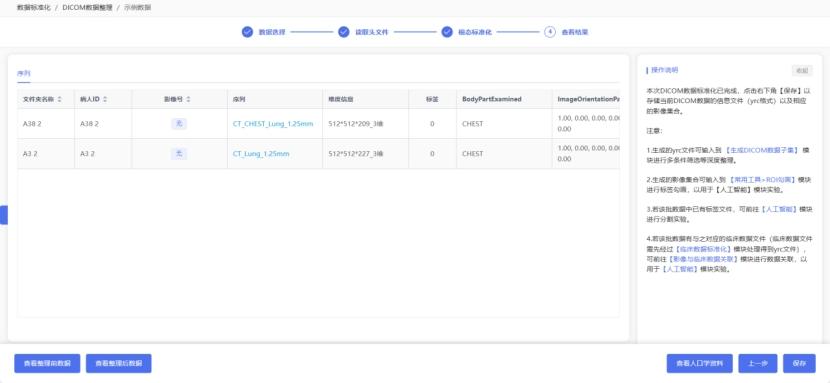
Task: Click the 保存 button
Action: (799, 363)
